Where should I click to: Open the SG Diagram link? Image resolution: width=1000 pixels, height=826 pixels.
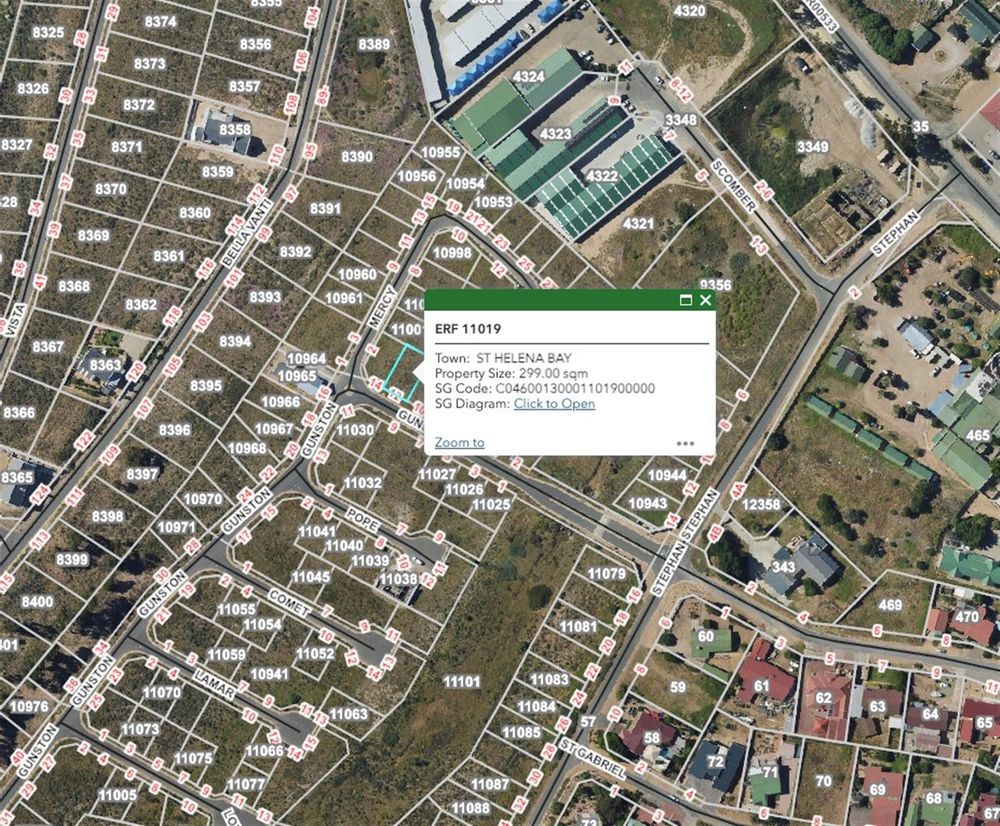554,404
